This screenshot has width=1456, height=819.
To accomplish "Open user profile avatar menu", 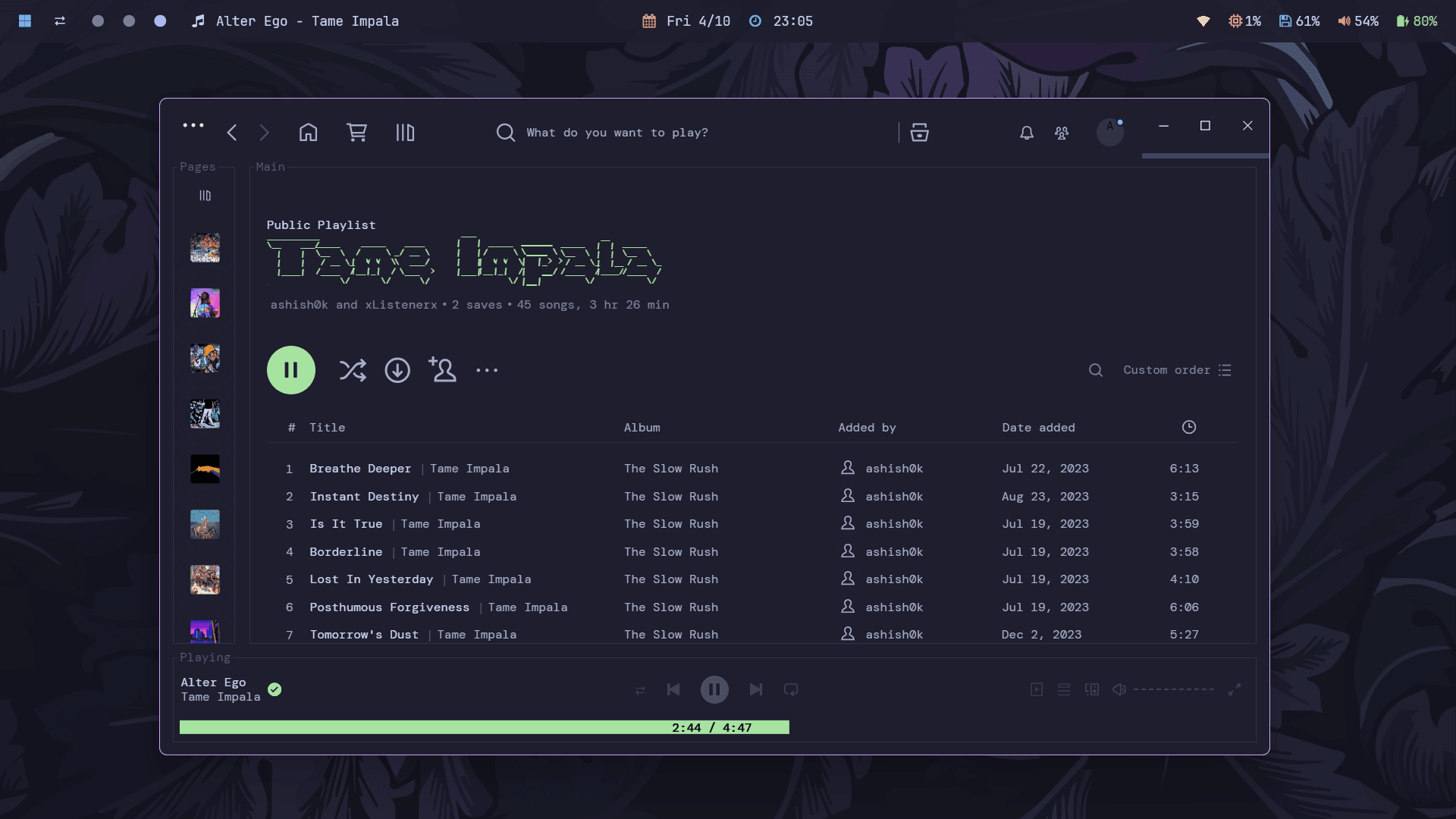I will (1109, 132).
